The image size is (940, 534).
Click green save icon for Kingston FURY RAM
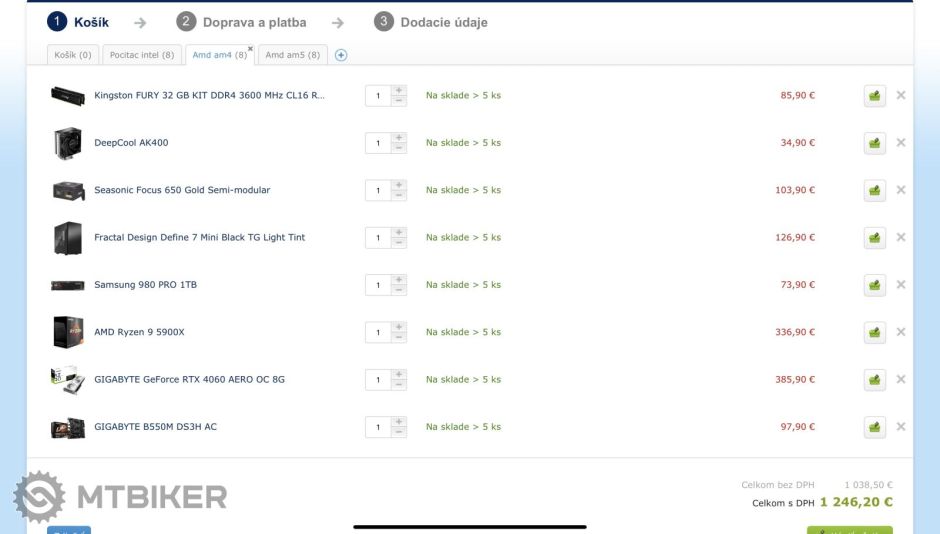tap(875, 96)
